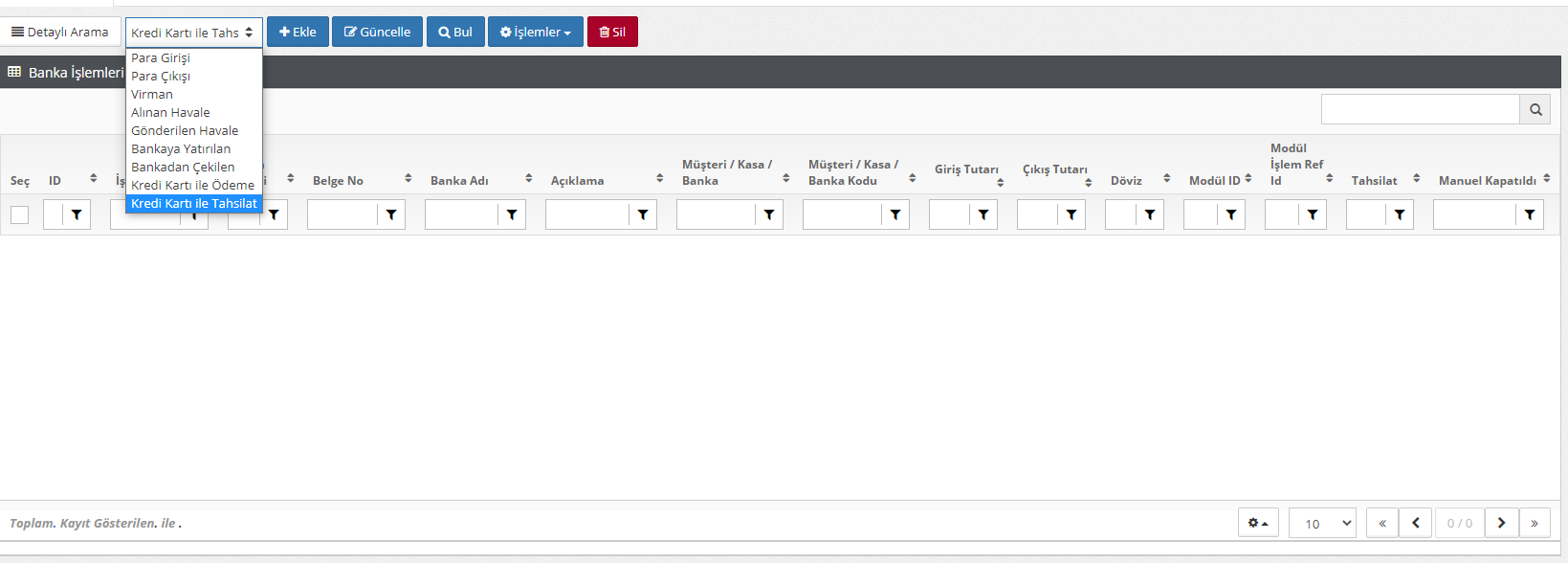This screenshot has width=1568, height=563.
Task: Click the search magnifier icon button
Action: (x=1535, y=110)
